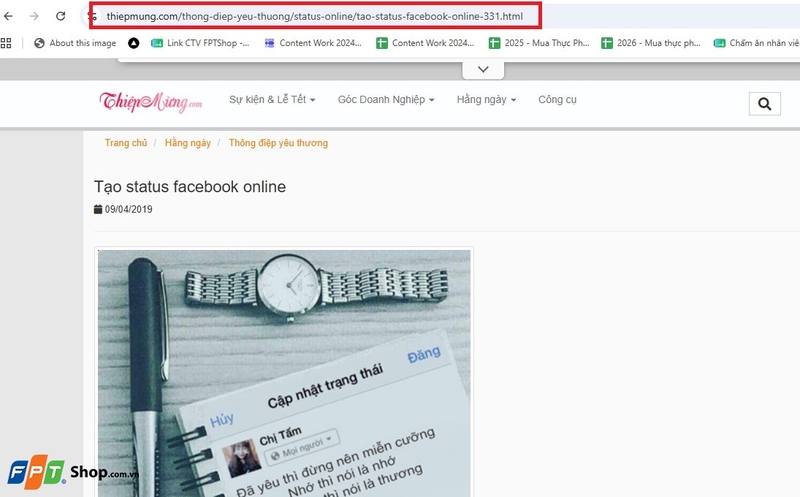
Task: Click the date 09/04/2019
Action: pyautogui.click(x=129, y=209)
